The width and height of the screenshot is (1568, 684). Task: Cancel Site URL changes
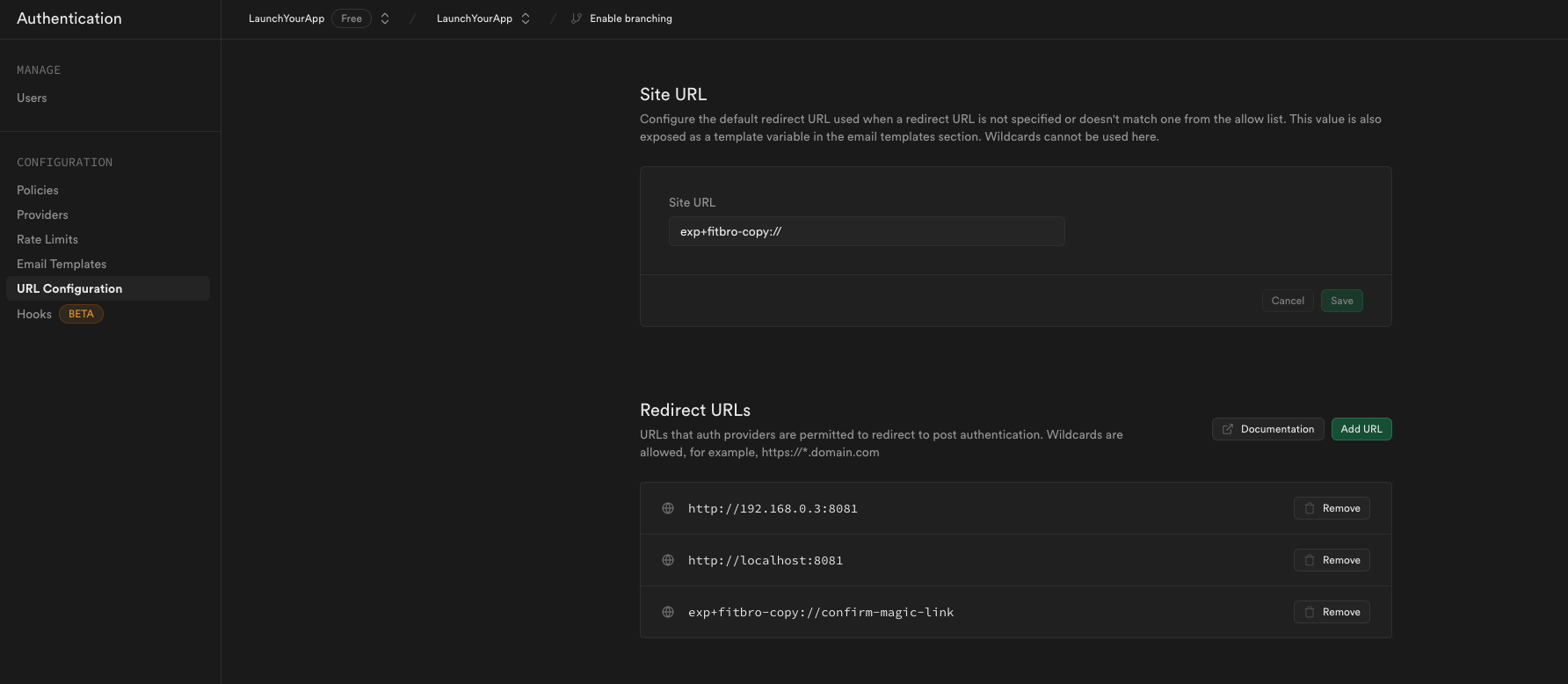tap(1288, 301)
